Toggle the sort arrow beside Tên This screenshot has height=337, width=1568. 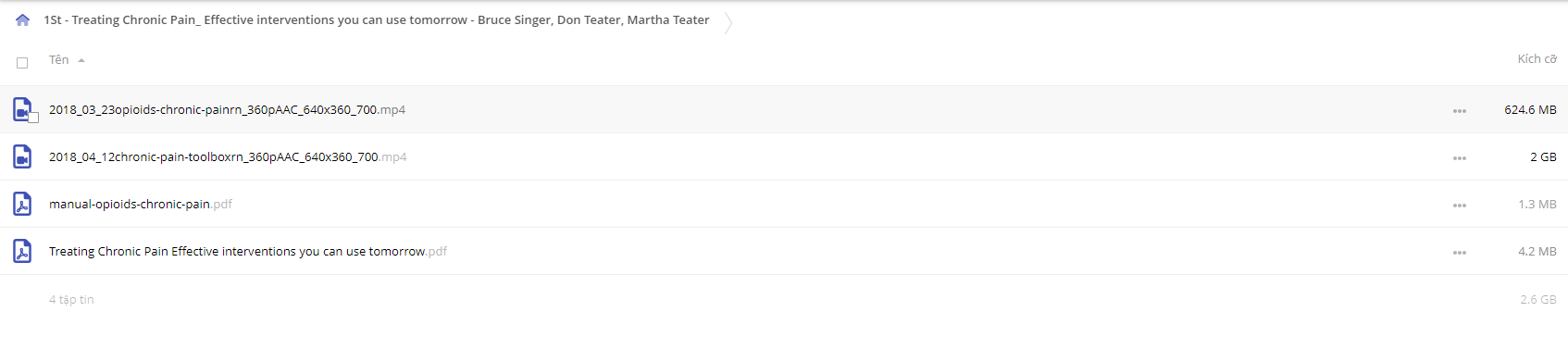(x=81, y=60)
